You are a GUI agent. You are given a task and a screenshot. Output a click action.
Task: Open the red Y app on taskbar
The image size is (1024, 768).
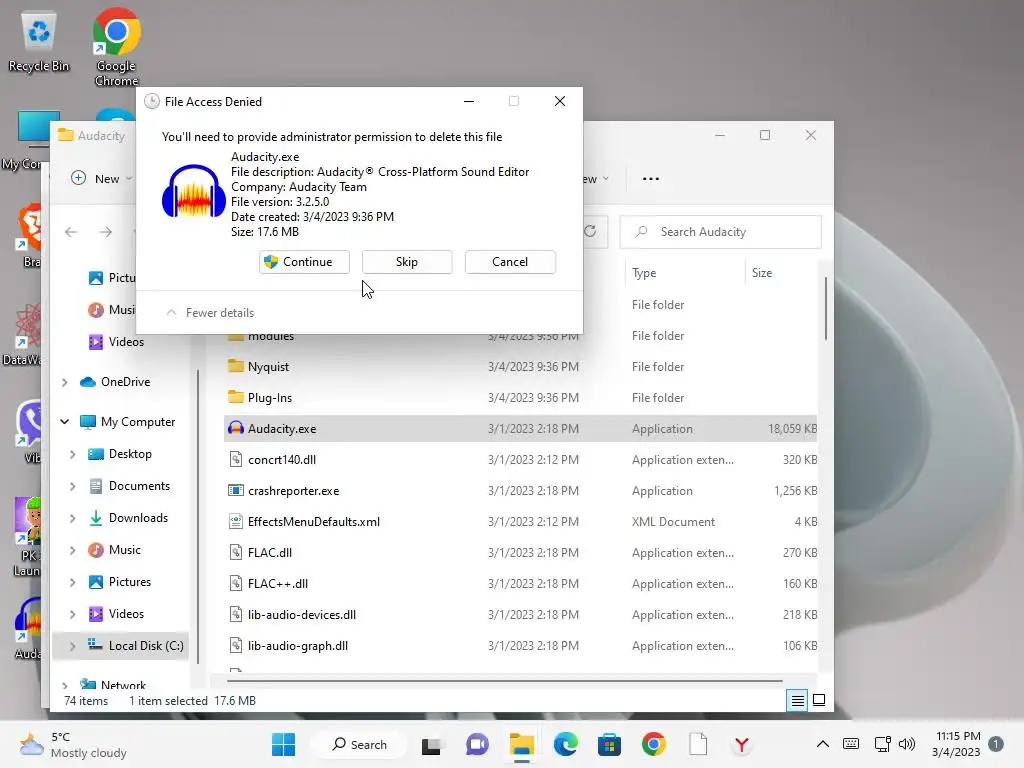[x=742, y=744]
